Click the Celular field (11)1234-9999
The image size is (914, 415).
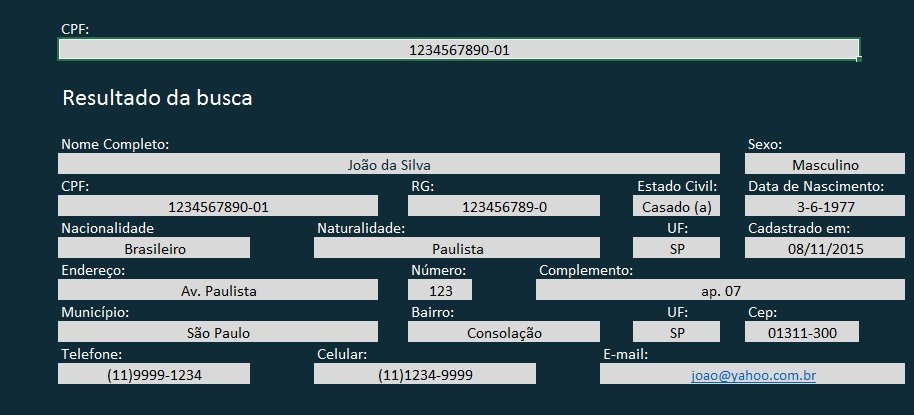pos(425,374)
